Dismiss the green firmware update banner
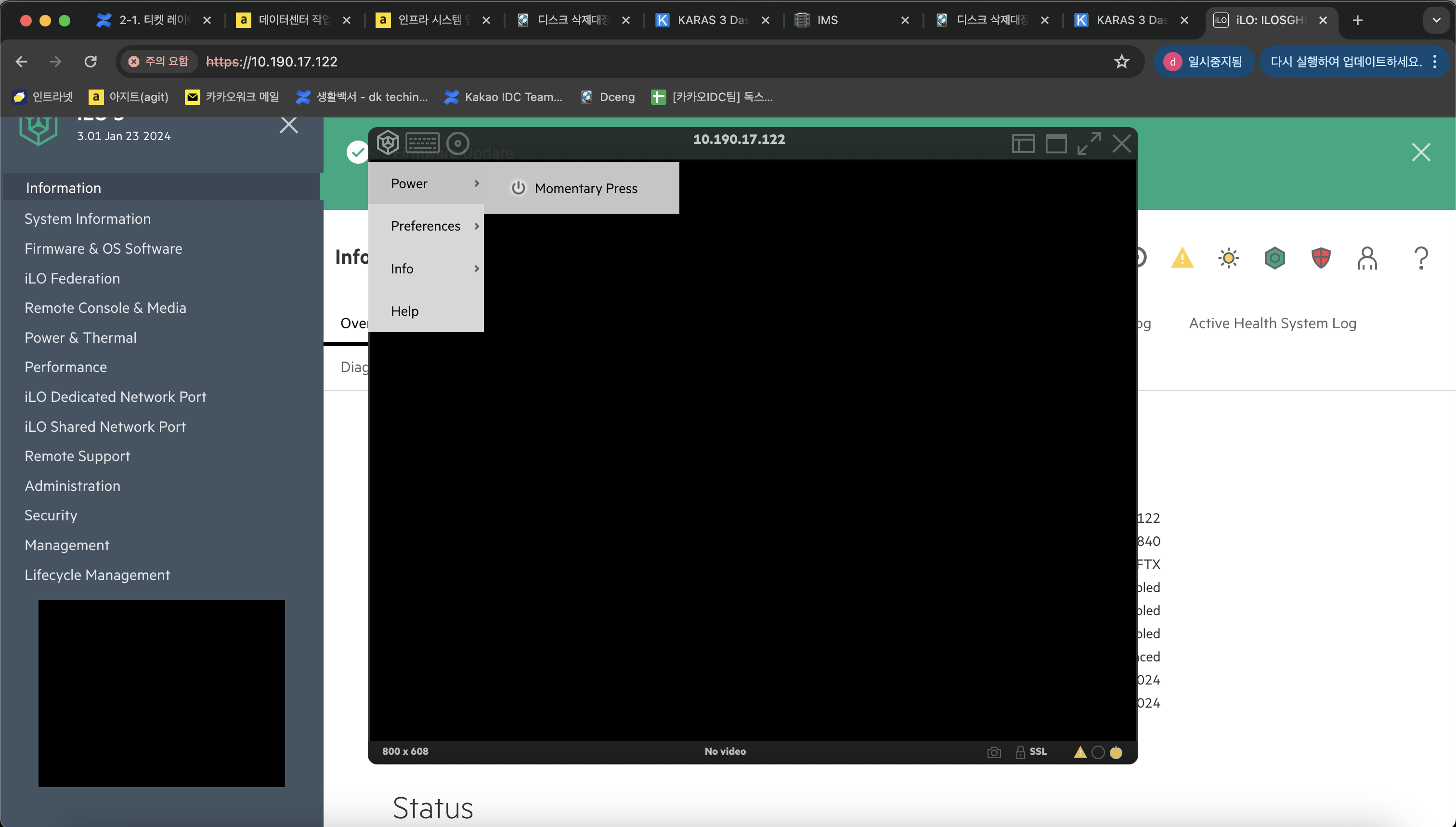Viewport: 1456px width, 827px height. click(x=1421, y=152)
